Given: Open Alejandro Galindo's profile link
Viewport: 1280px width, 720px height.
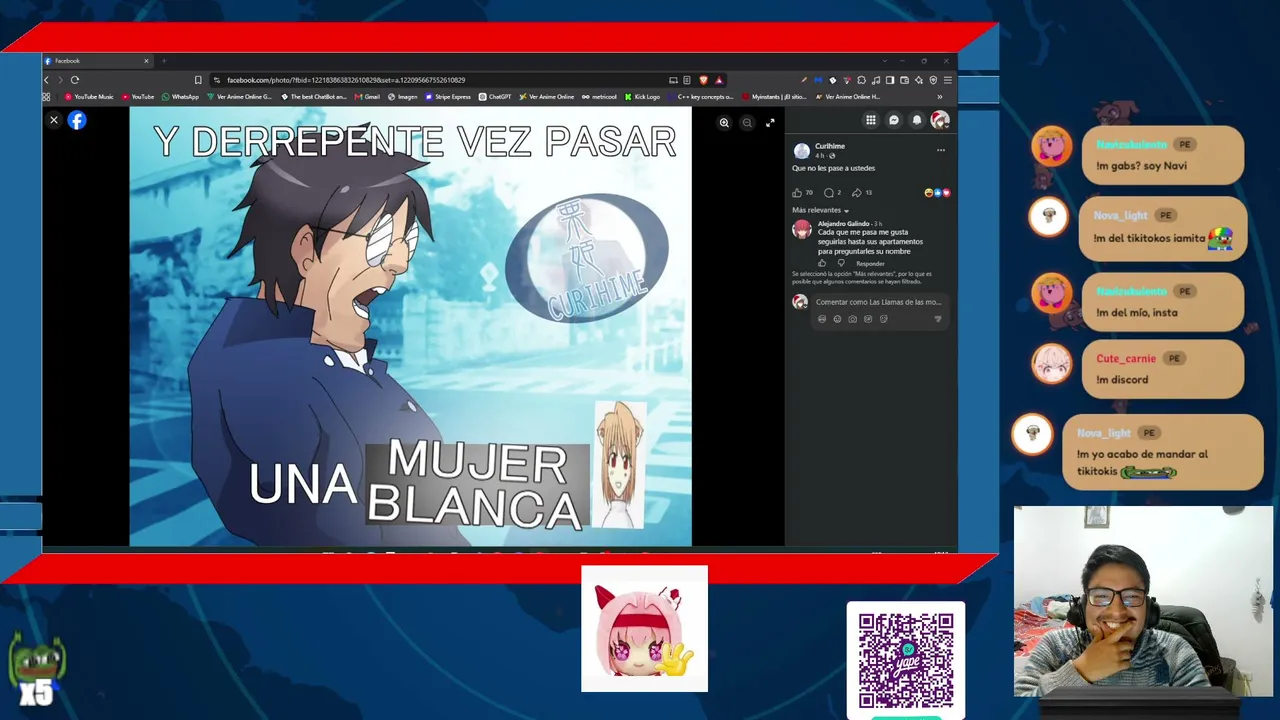Looking at the screenshot, I should tap(844, 224).
